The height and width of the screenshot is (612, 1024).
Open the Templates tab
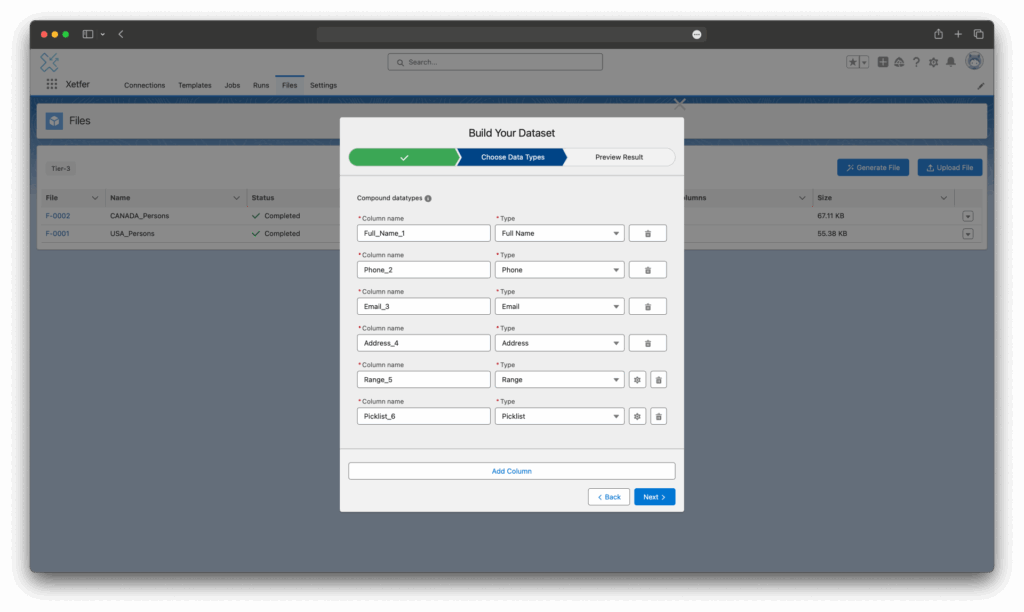point(195,86)
